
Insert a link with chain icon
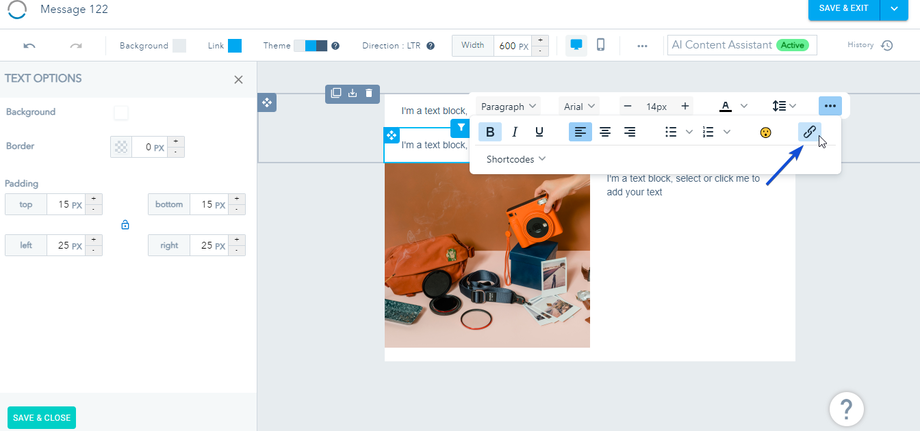[x=810, y=132]
